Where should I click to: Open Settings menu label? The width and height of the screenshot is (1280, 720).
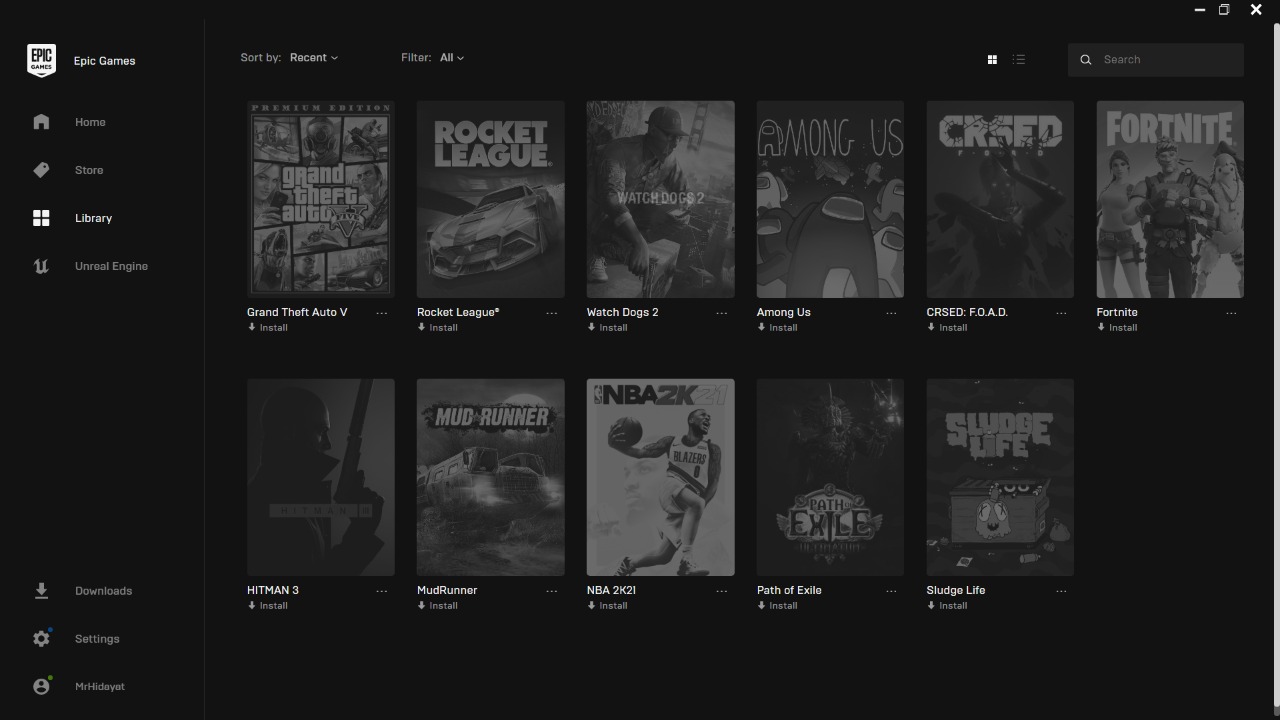97,639
